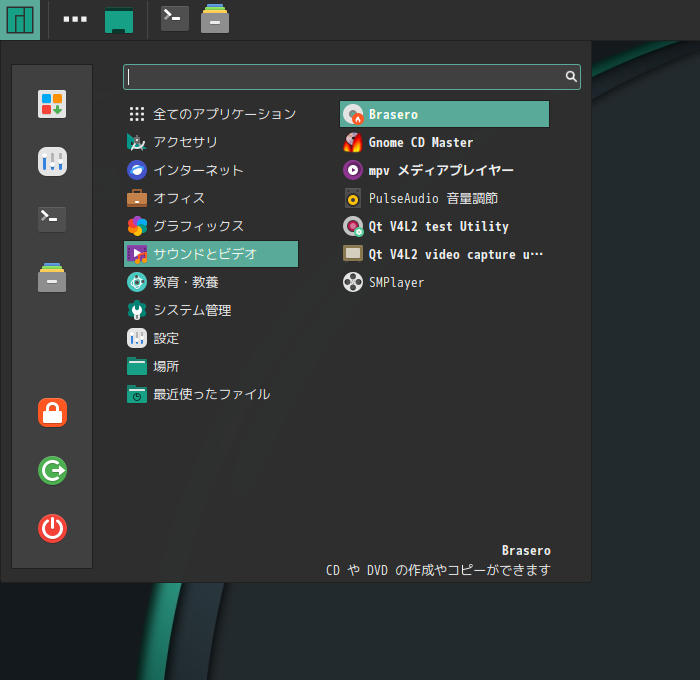Launch Qt V4L2 video capture utility

pyautogui.click(x=445, y=254)
